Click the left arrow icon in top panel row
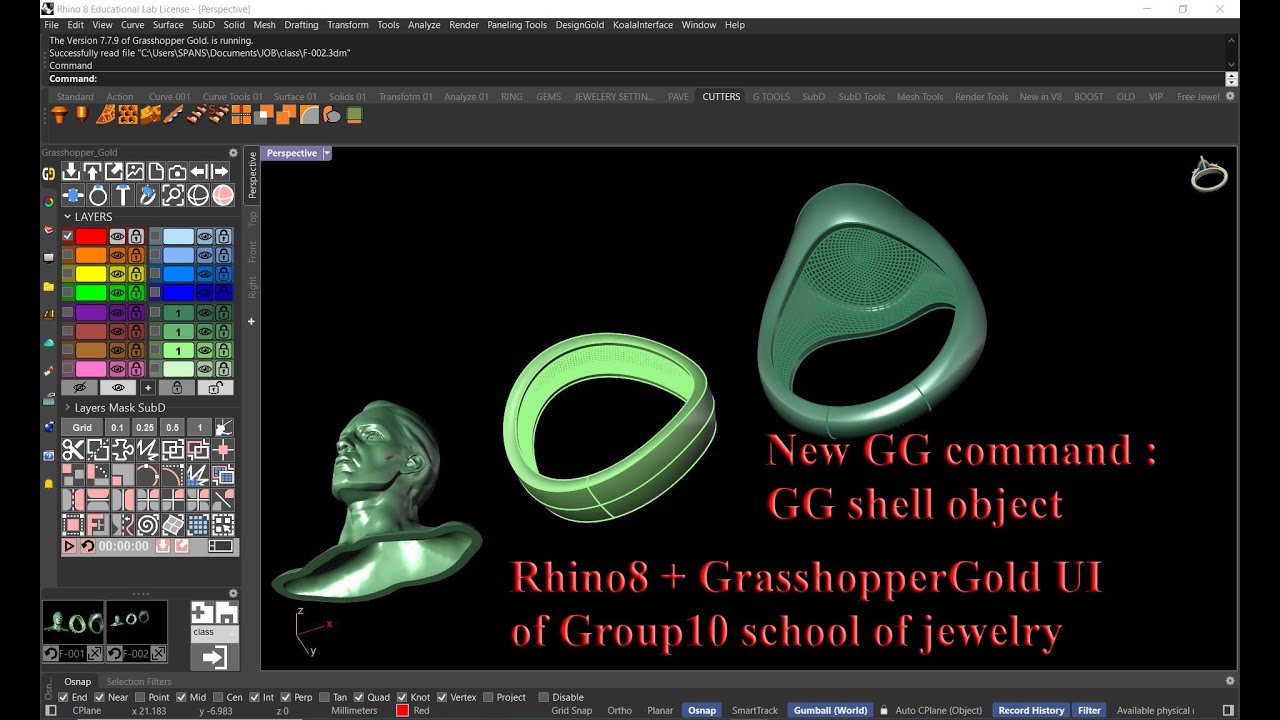Screen dimensions: 1280x720 pos(198,172)
